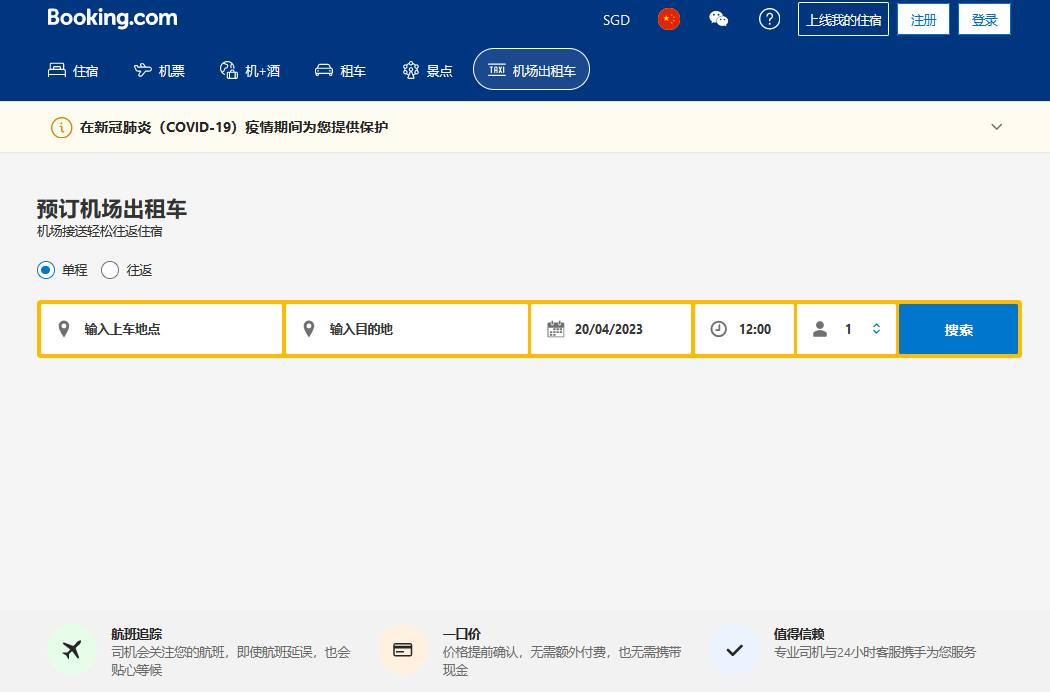1050x695 pixels.
Task: Open the China flag language selector
Action: click(668, 19)
